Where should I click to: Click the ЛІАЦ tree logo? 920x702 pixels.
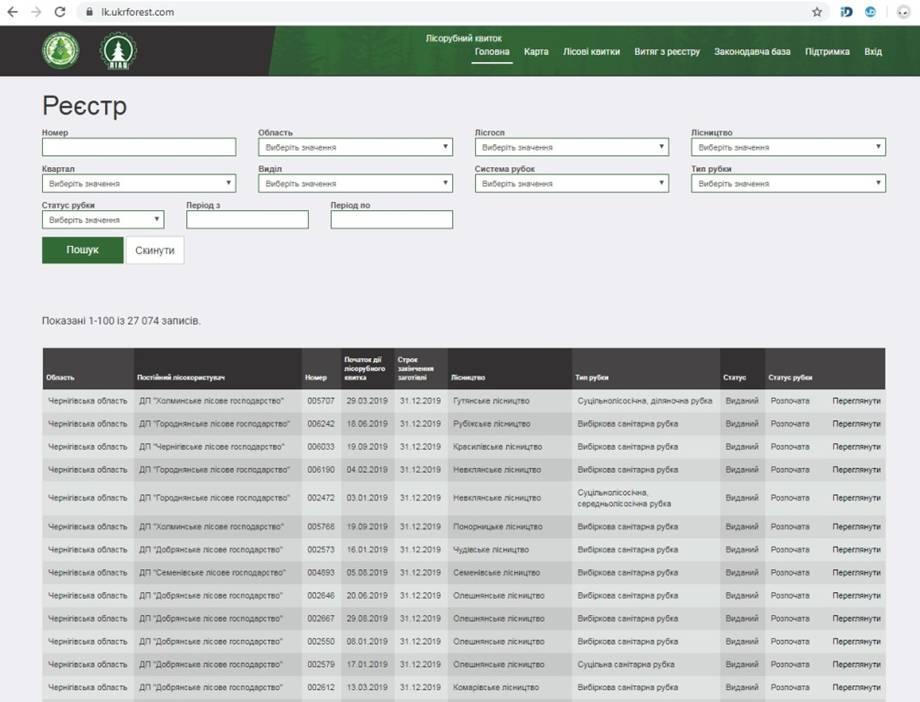coord(119,51)
